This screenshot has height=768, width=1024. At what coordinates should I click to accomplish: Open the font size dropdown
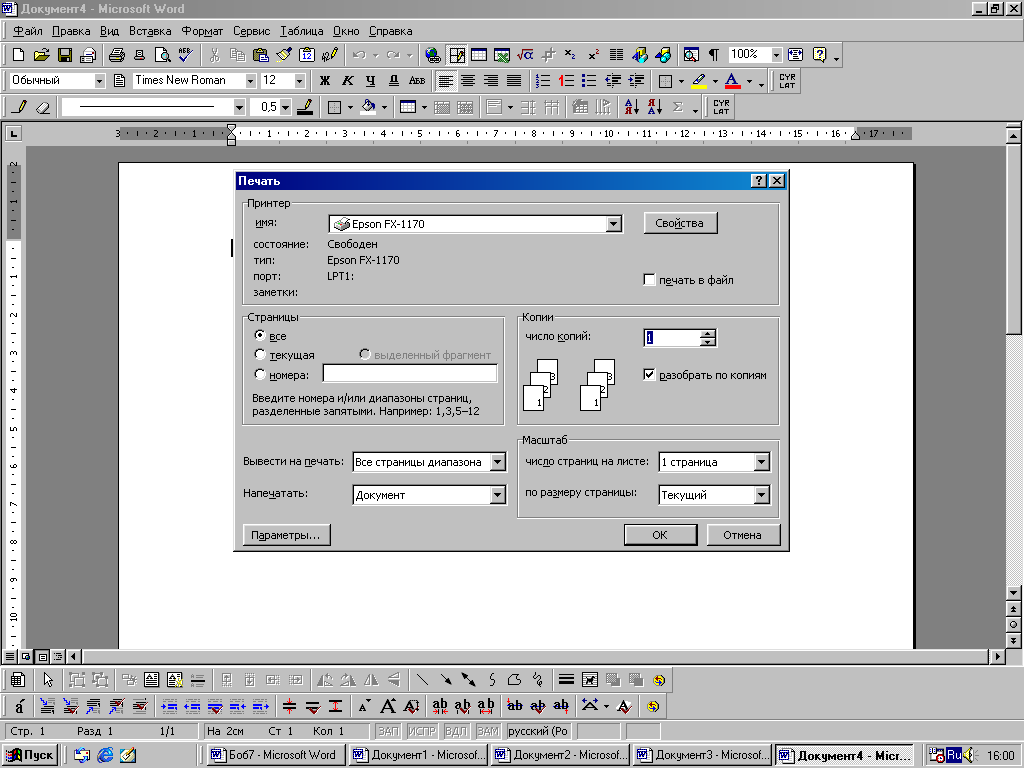click(x=300, y=81)
